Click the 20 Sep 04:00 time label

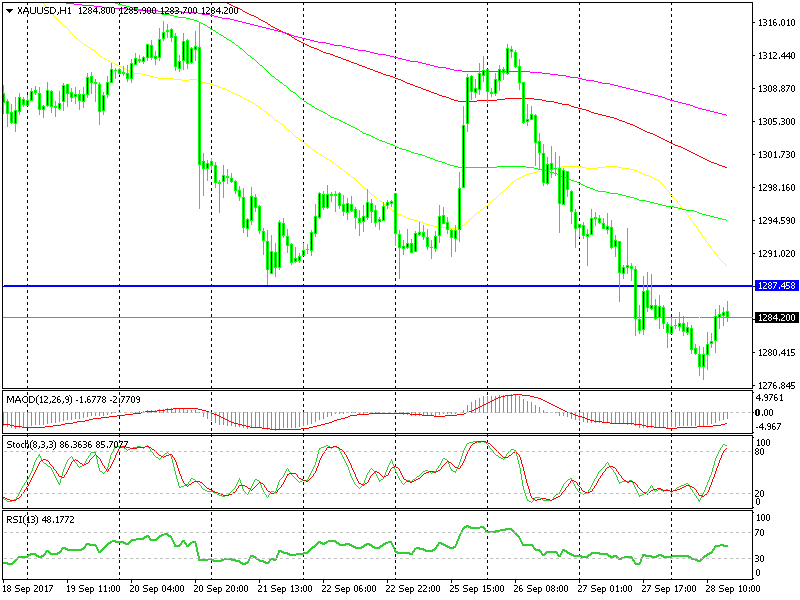(x=157, y=588)
